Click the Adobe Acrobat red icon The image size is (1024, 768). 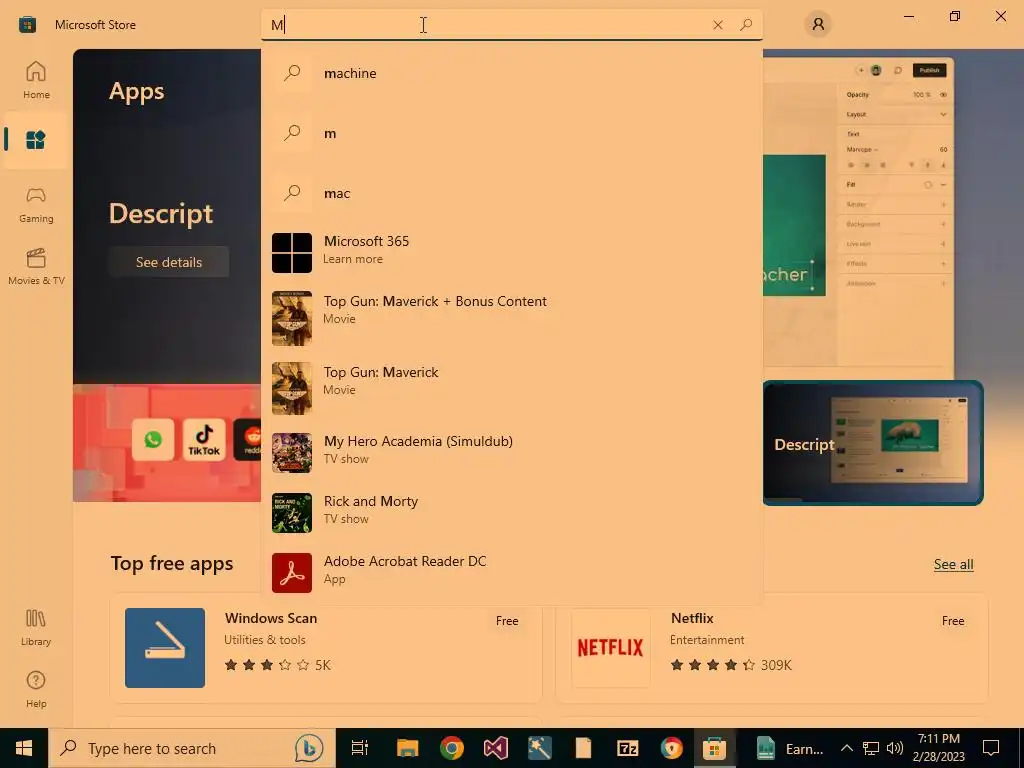point(291,573)
